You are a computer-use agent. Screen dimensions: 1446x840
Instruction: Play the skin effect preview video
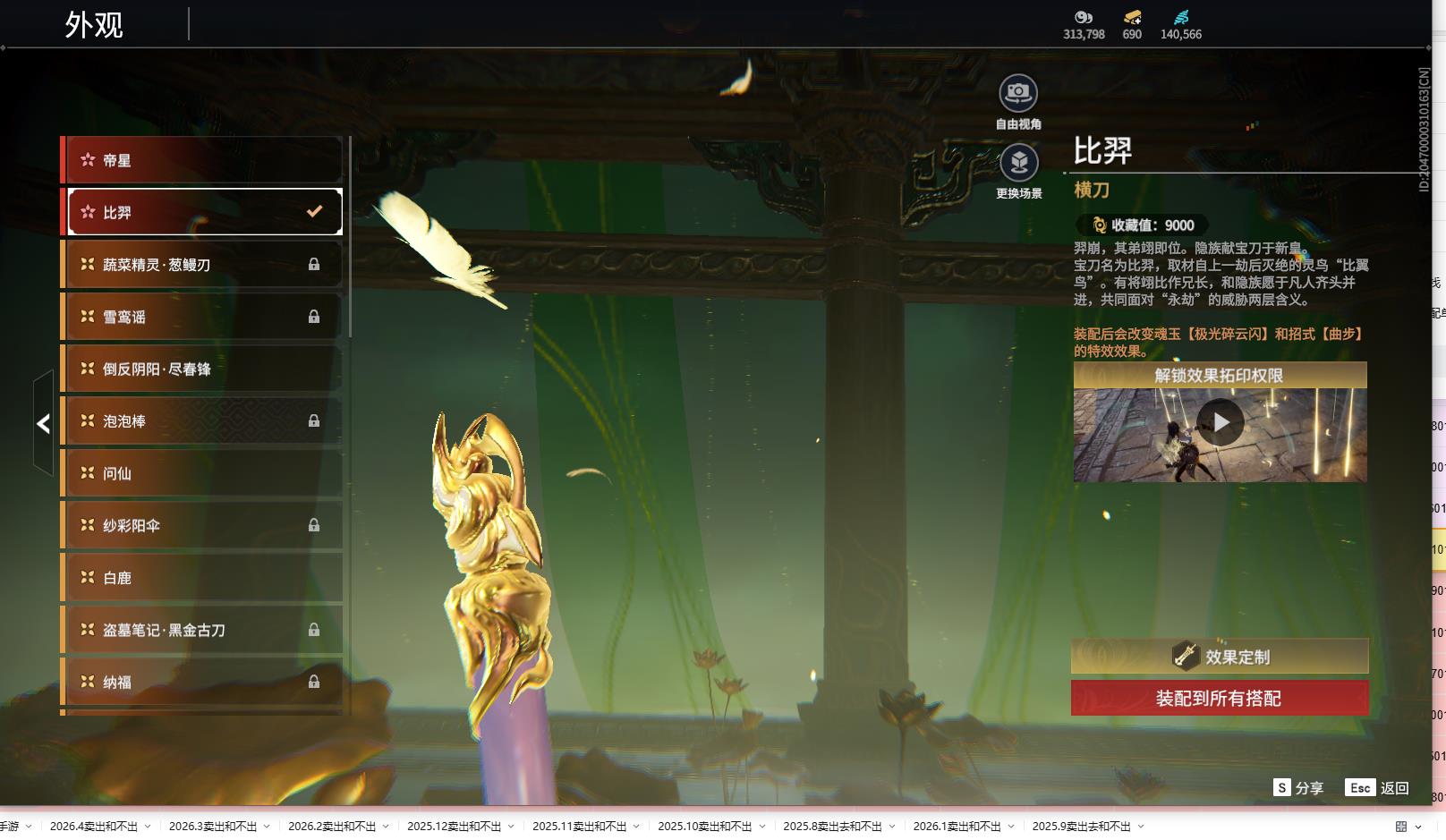click(x=1221, y=423)
